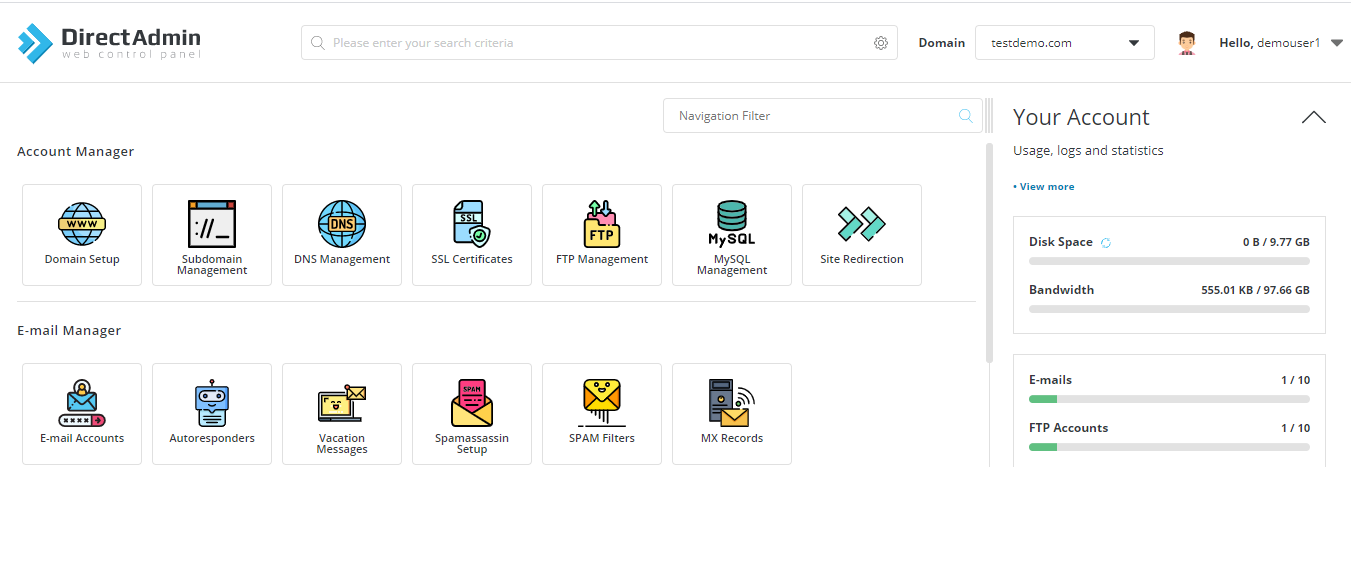Screen dimensions: 1351x562
Task: Open Autoresponders
Action: click(x=212, y=414)
